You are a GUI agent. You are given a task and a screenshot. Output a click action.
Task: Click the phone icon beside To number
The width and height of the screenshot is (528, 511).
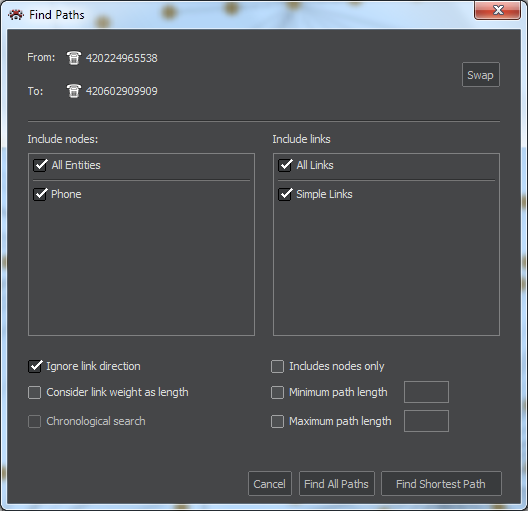[73, 91]
